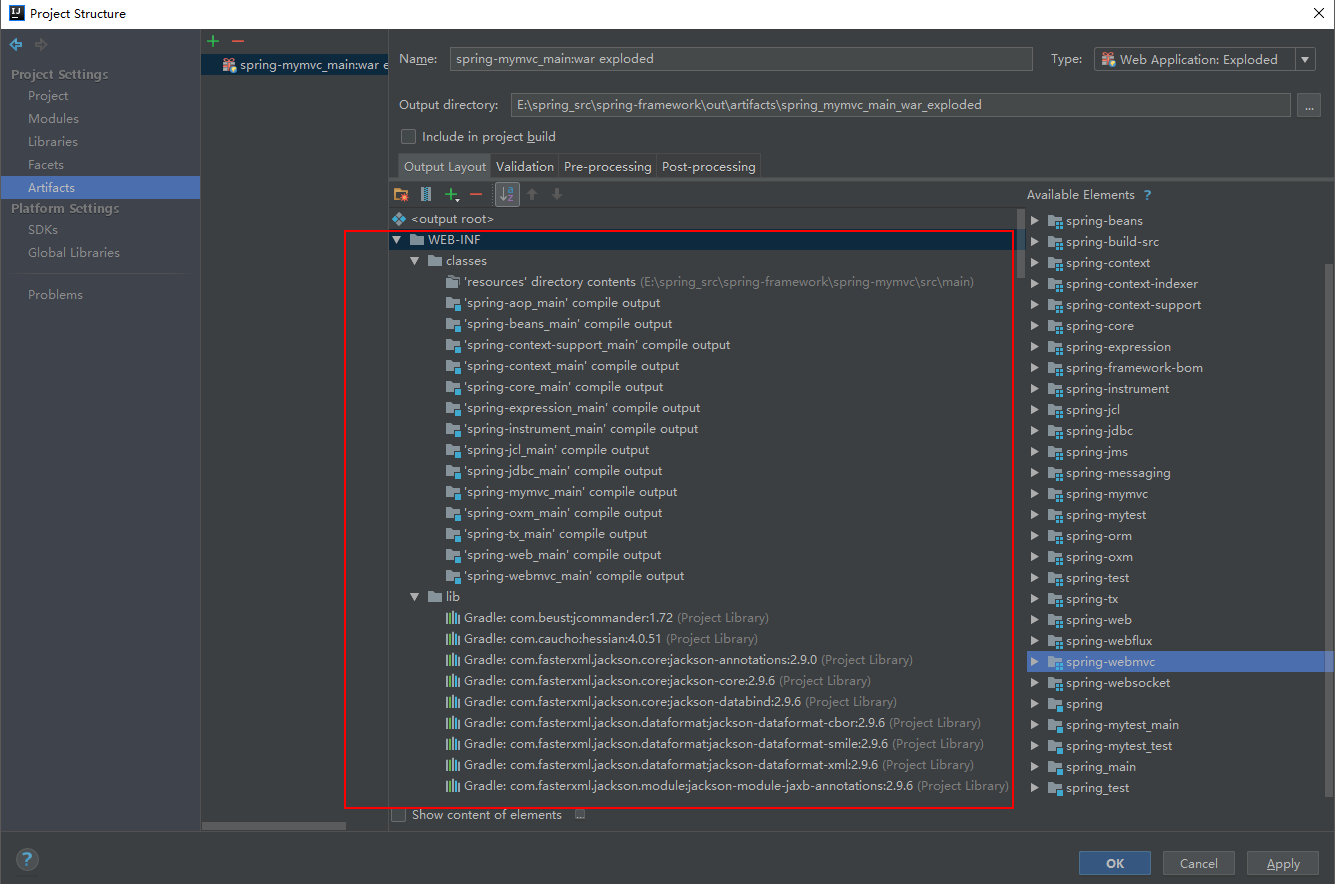Click the back navigation arrow

tap(16, 45)
